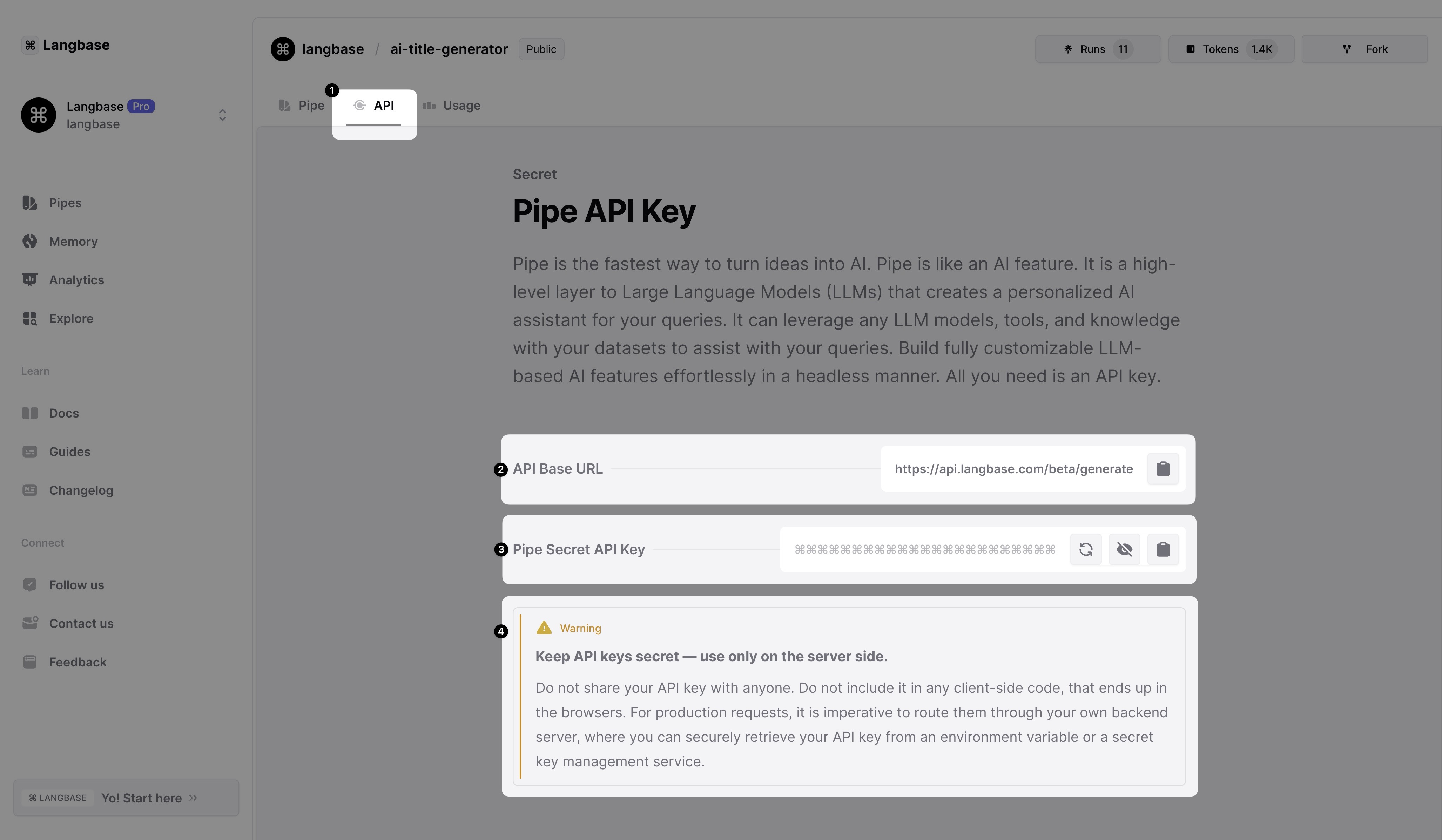
Task: Expand the Langbase account switcher
Action: pyautogui.click(x=223, y=116)
